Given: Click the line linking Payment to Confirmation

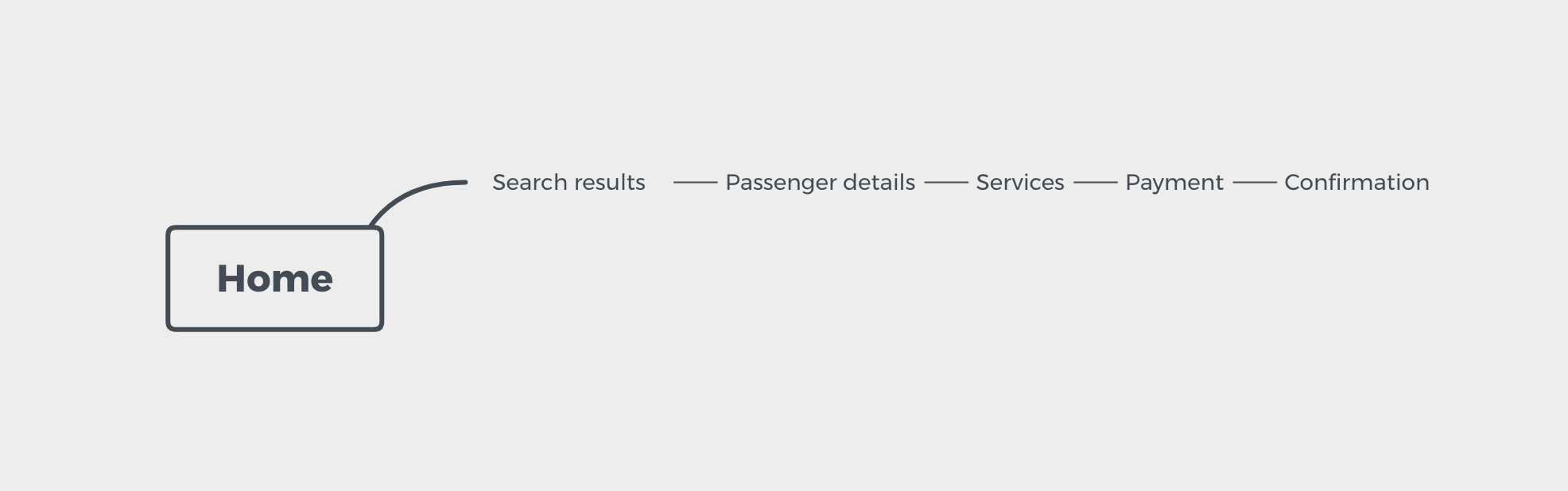Looking at the screenshot, I should [1254, 183].
